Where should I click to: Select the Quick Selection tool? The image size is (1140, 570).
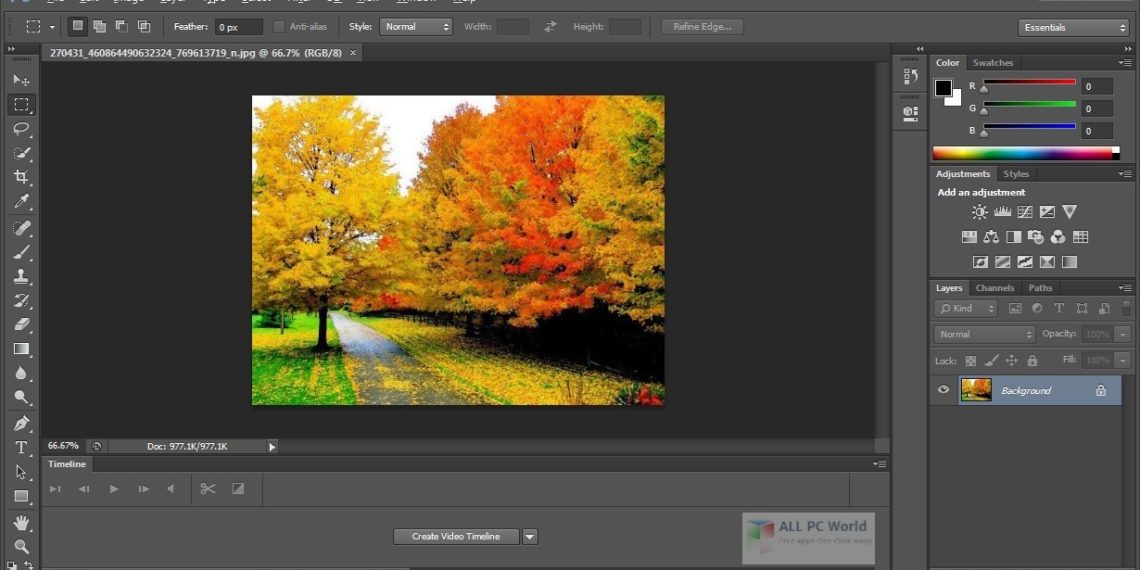tap(21, 153)
